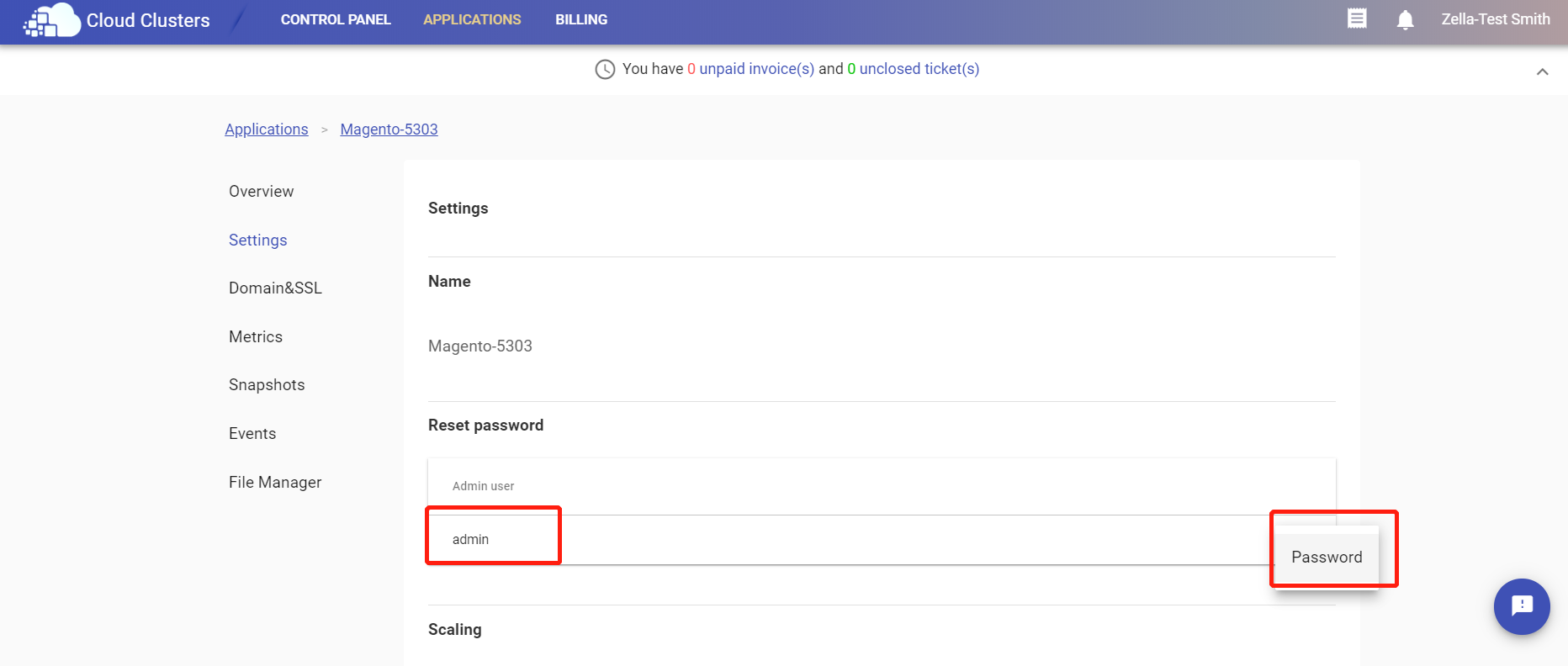The image size is (1568, 666).
Task: Open Events in the sidebar
Action: (x=252, y=434)
